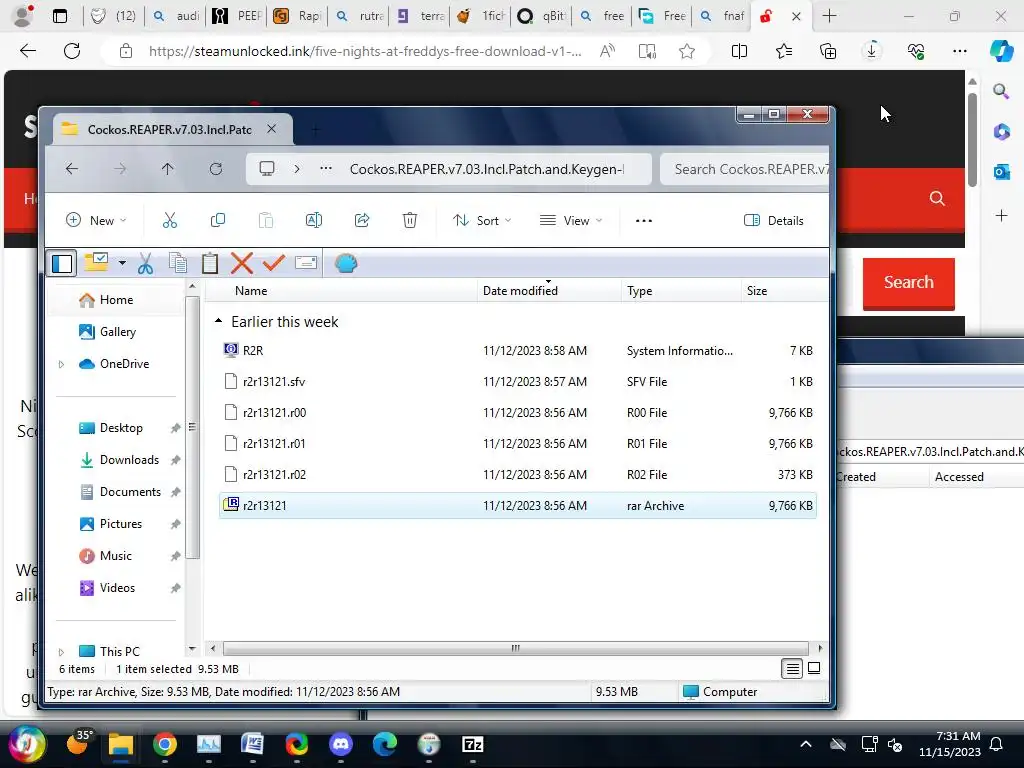
Task: Click the browser Downloads icon
Action: [871, 51]
